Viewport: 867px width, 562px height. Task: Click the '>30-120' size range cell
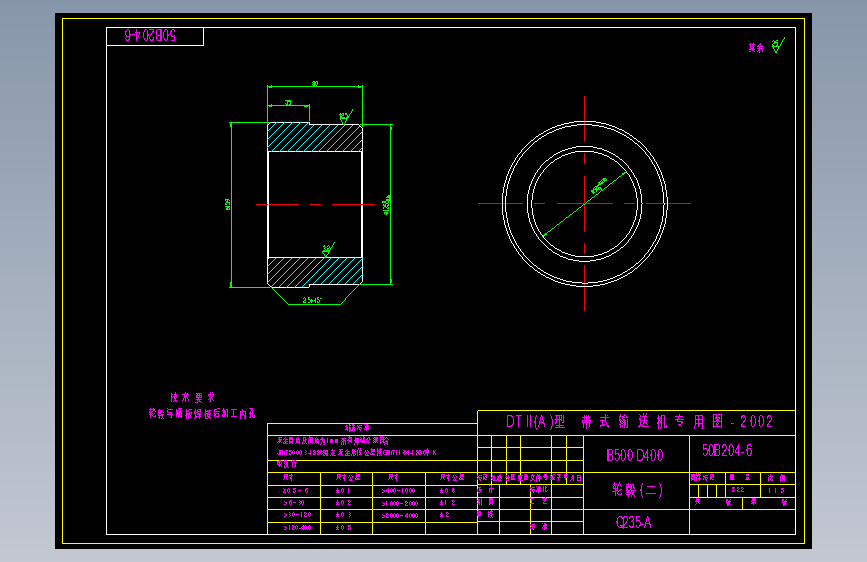pyautogui.click(x=297, y=514)
